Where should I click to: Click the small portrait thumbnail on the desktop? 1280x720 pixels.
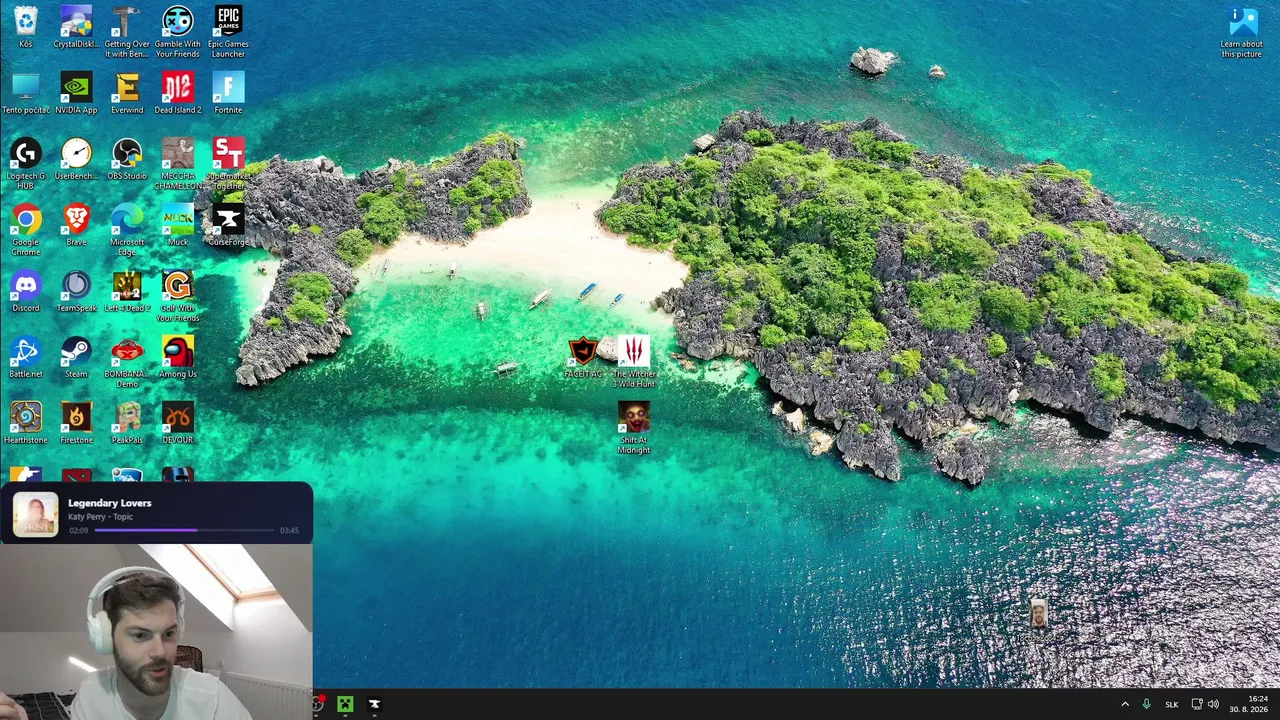(x=1038, y=614)
